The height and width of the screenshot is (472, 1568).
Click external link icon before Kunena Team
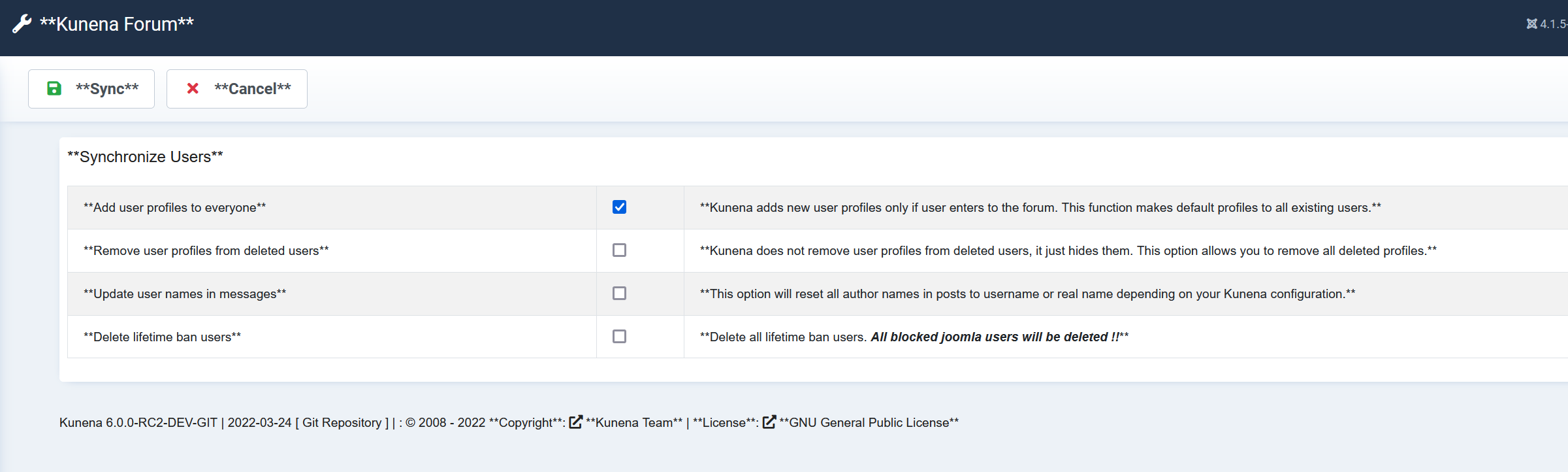click(x=576, y=422)
